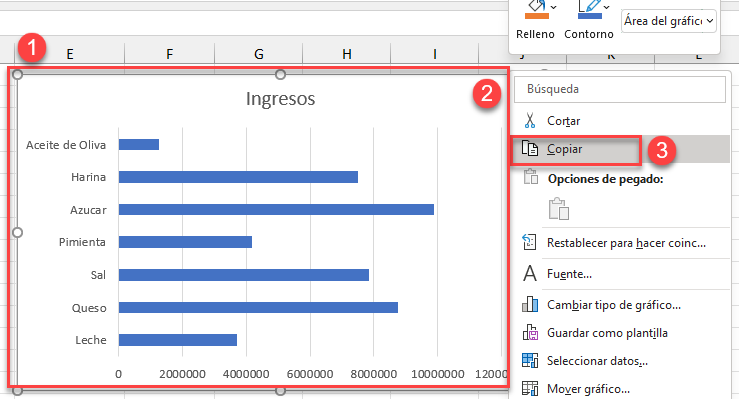Click the reset icon beside Restablecer para hacer coinc...
739x399 pixels.
pos(530,243)
